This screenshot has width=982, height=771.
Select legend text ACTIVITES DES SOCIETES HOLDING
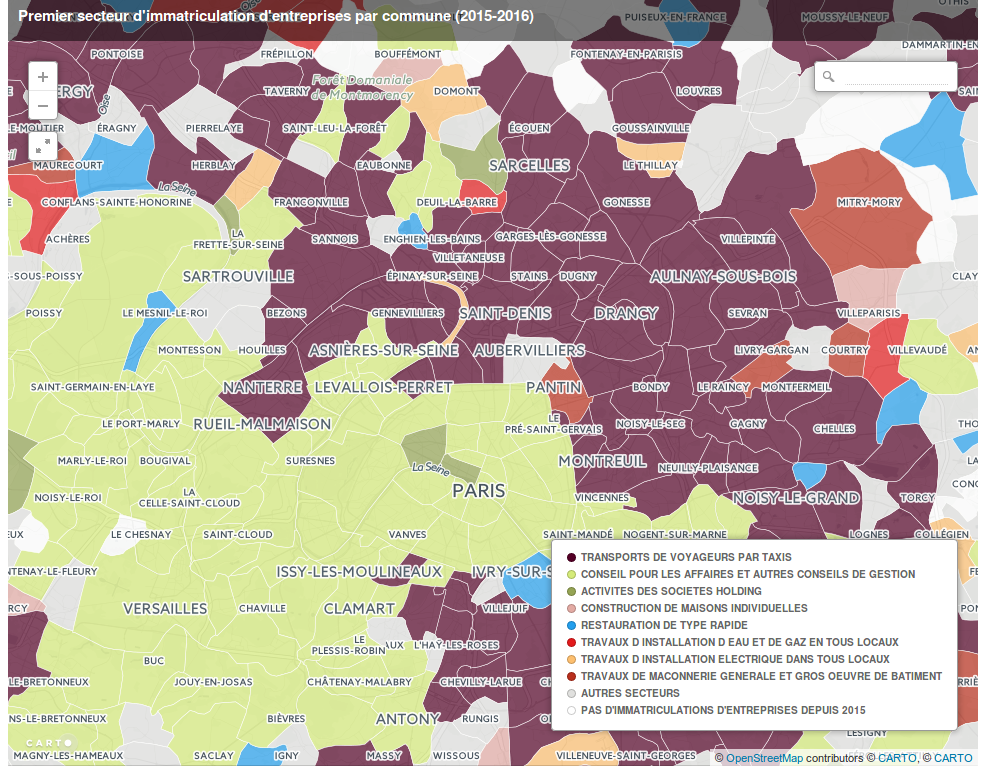coord(671,591)
